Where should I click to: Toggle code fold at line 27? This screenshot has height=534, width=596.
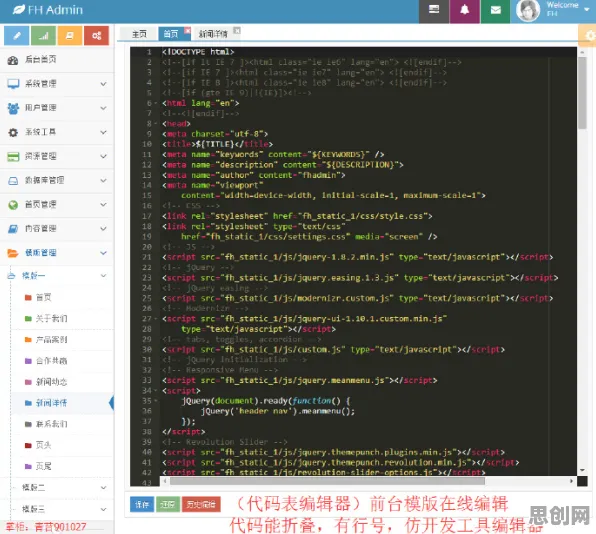point(155,318)
